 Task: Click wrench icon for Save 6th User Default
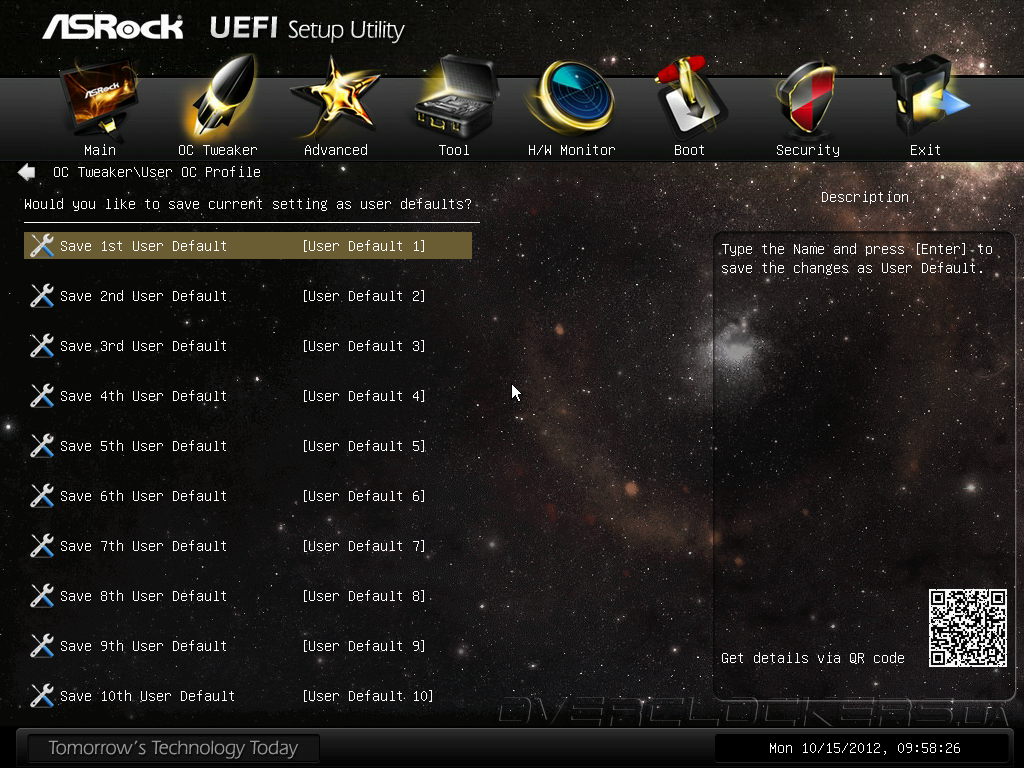click(x=42, y=496)
